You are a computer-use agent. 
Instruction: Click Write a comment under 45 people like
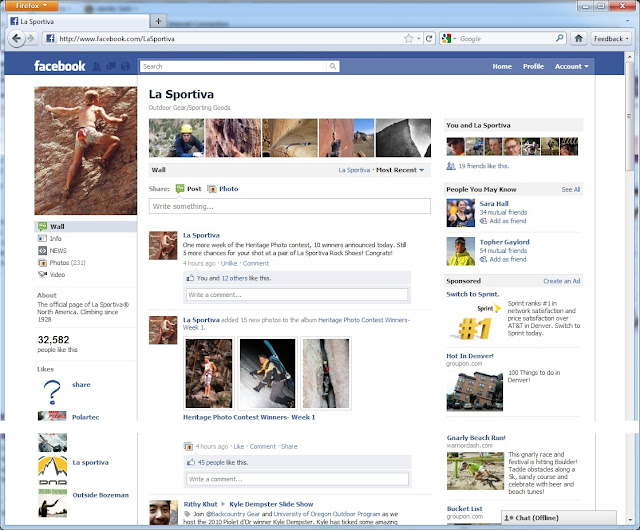point(298,479)
